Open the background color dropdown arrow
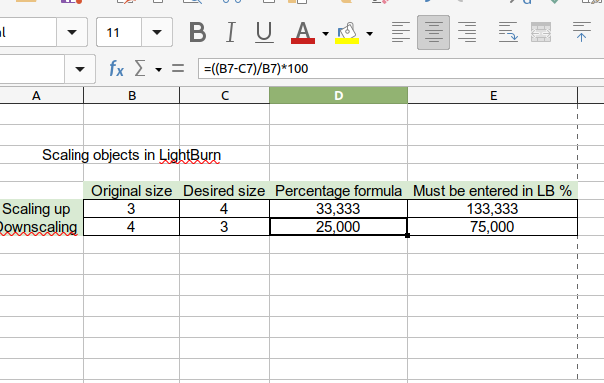The image size is (604, 383). coord(369,34)
